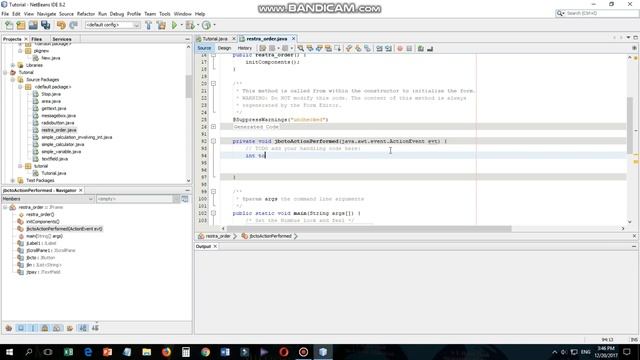Toggle Show Inherited Members in Navigator

(x=9, y=328)
